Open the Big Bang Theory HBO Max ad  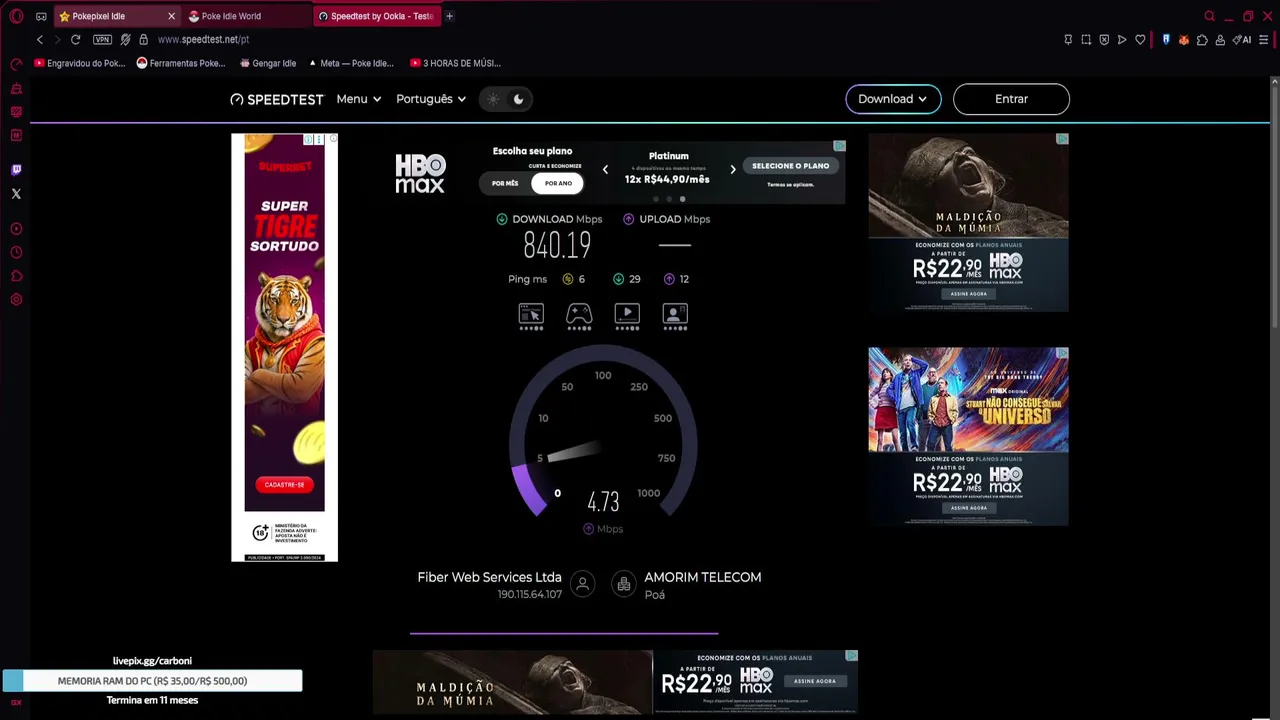968,436
